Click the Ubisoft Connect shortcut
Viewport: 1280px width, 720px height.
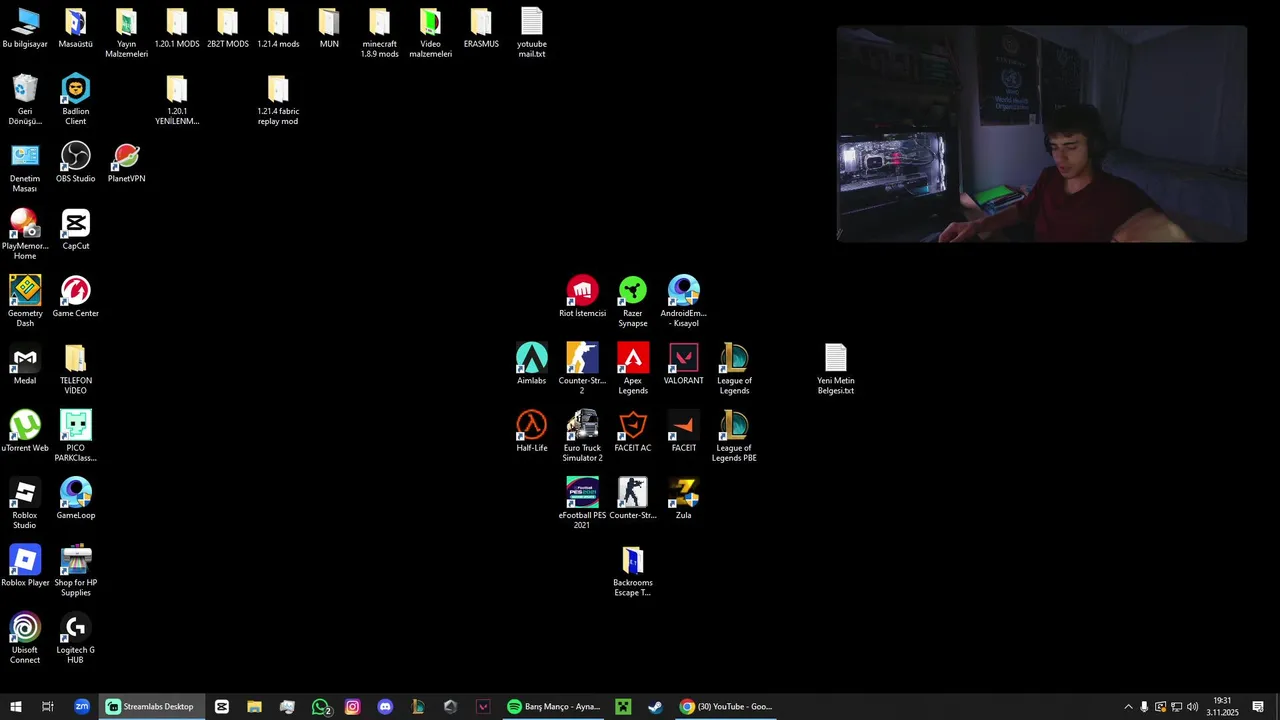click(25, 638)
